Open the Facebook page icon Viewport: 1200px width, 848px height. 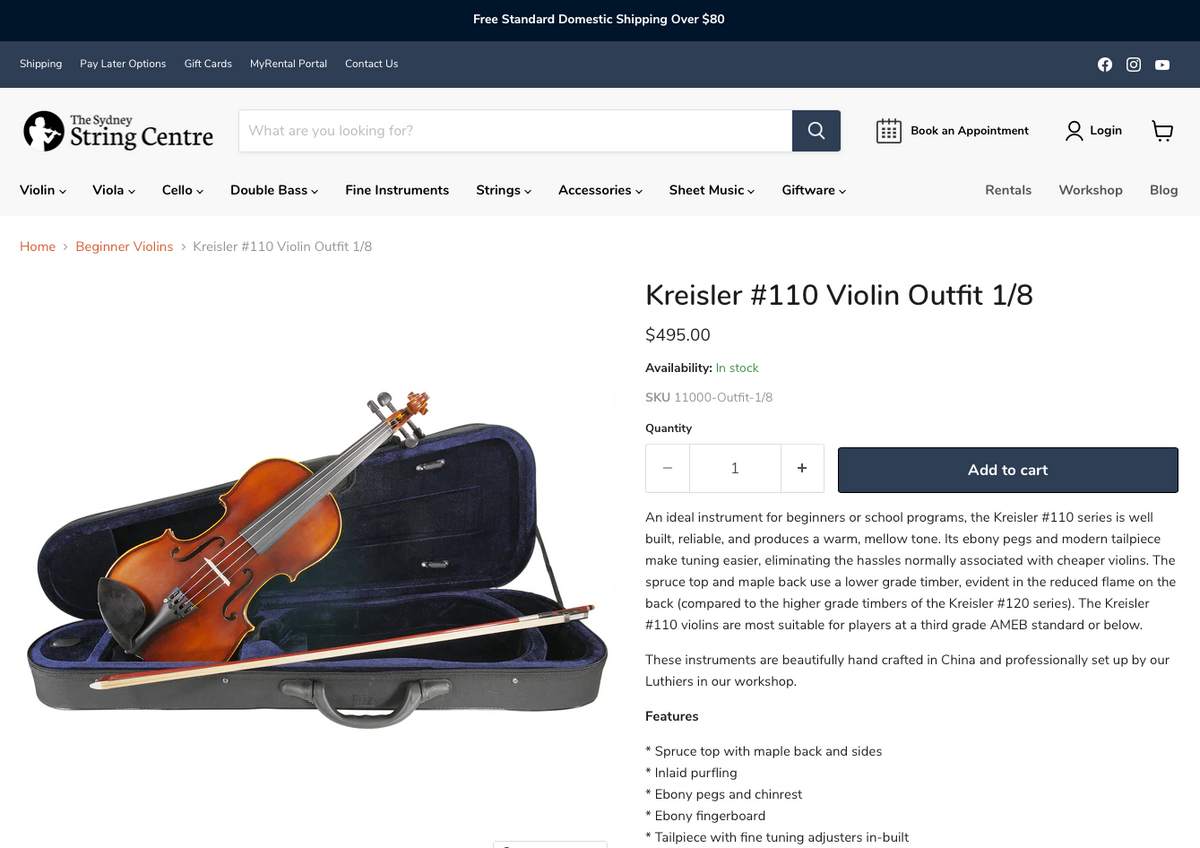[1105, 64]
